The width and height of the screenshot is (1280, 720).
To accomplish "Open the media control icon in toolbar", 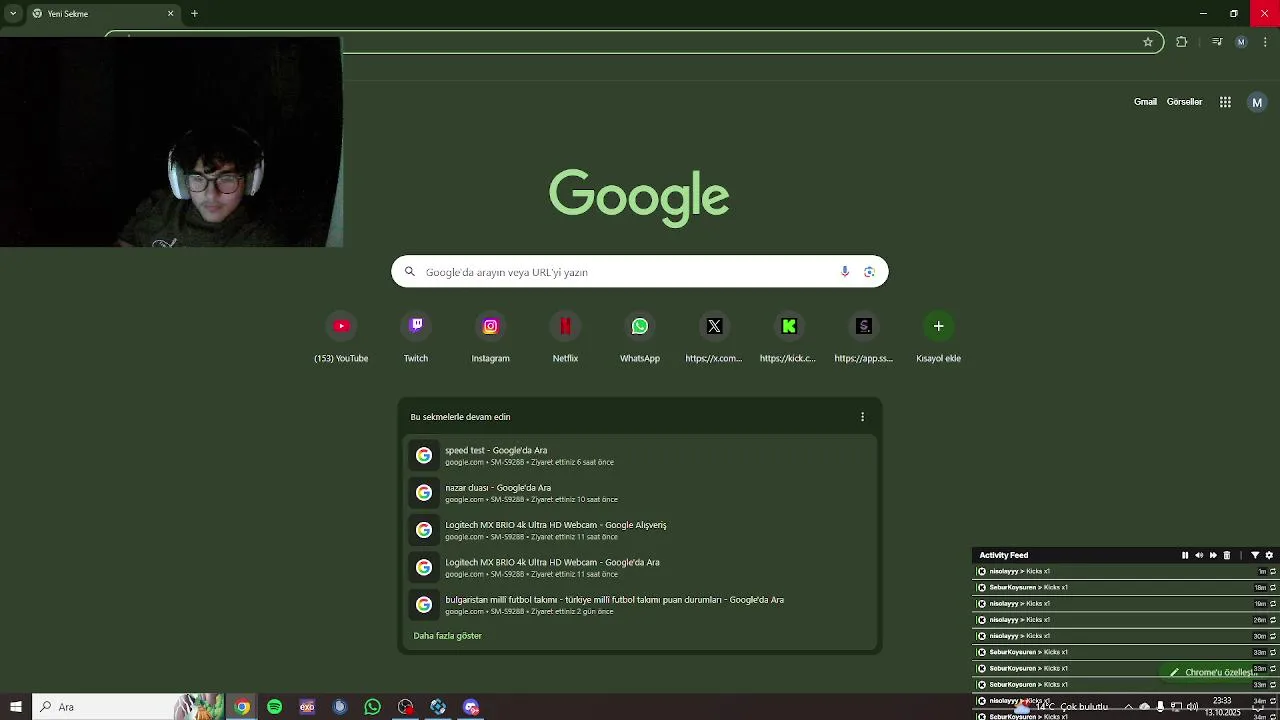I will coord(1216,42).
